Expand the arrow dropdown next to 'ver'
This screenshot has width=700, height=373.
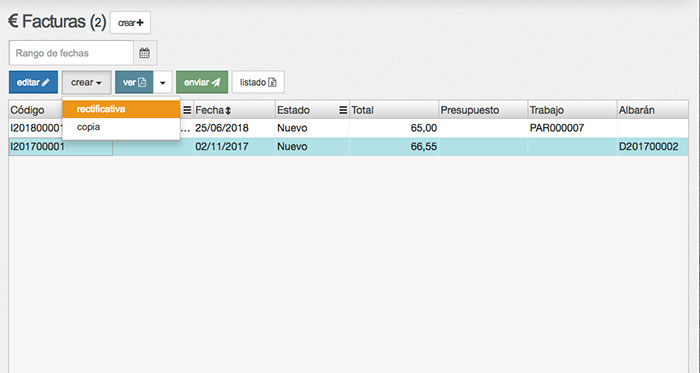(162, 82)
